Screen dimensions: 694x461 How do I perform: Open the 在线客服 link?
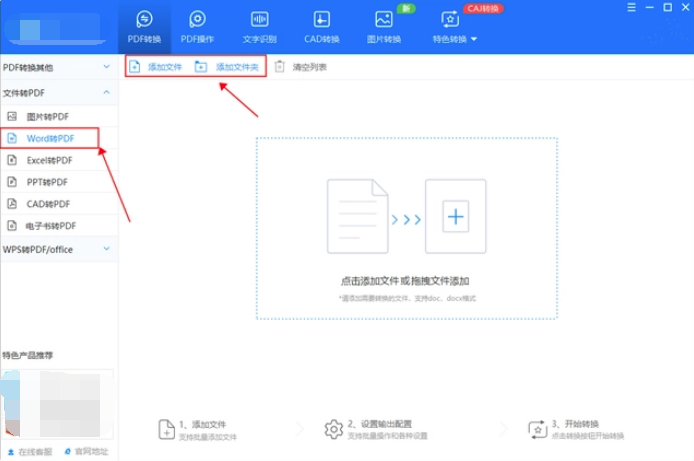[x=30, y=452]
